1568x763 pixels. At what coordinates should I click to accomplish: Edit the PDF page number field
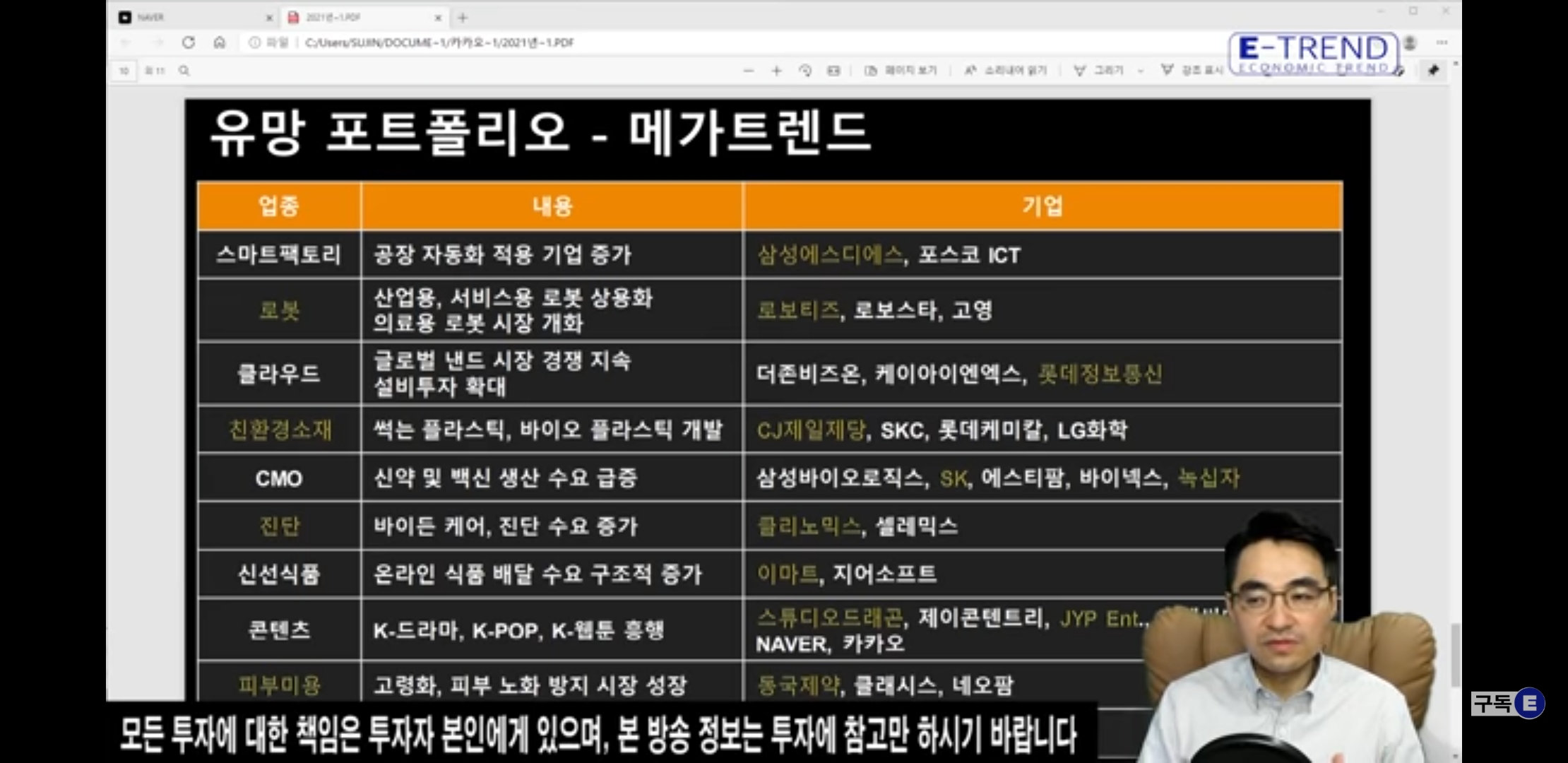(124, 71)
